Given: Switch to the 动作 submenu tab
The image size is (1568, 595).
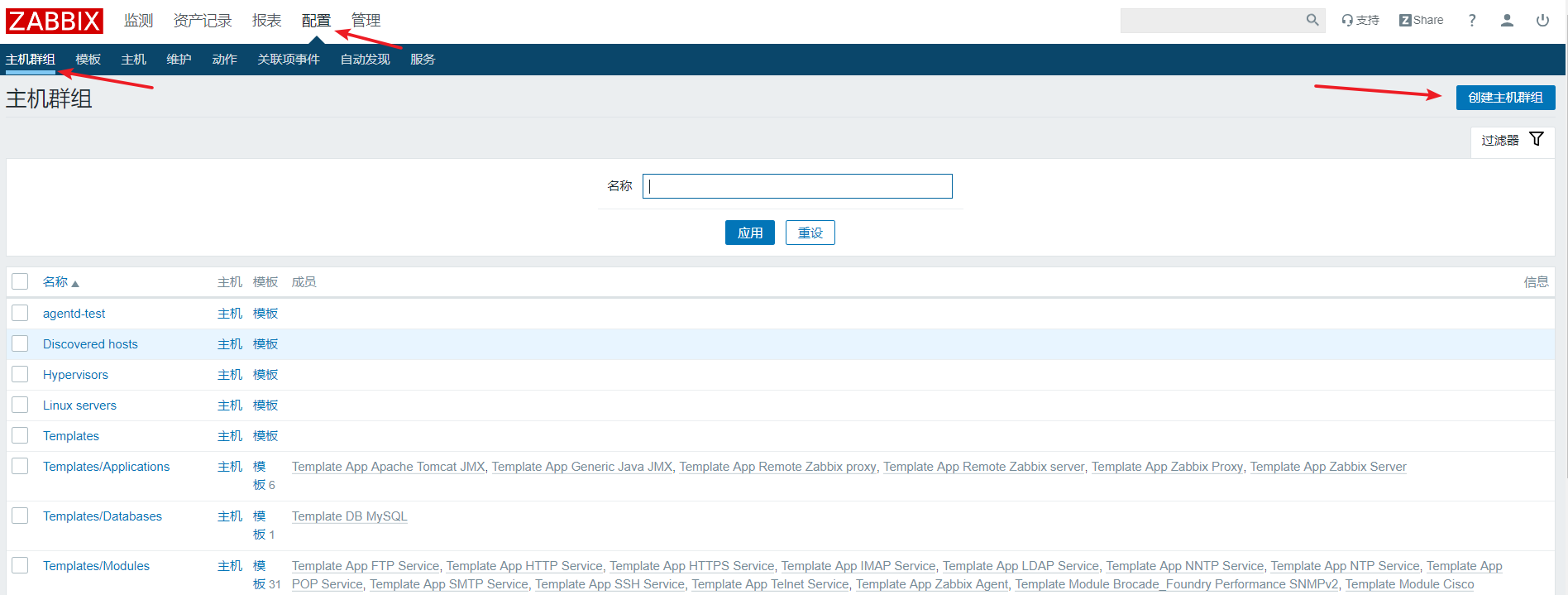Looking at the screenshot, I should 224,60.
